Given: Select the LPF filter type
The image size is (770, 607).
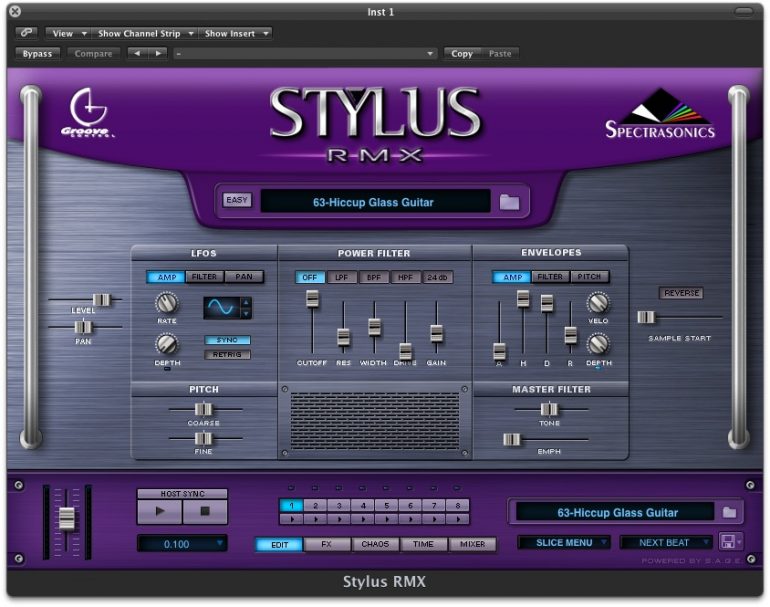Looking at the screenshot, I should (342, 277).
